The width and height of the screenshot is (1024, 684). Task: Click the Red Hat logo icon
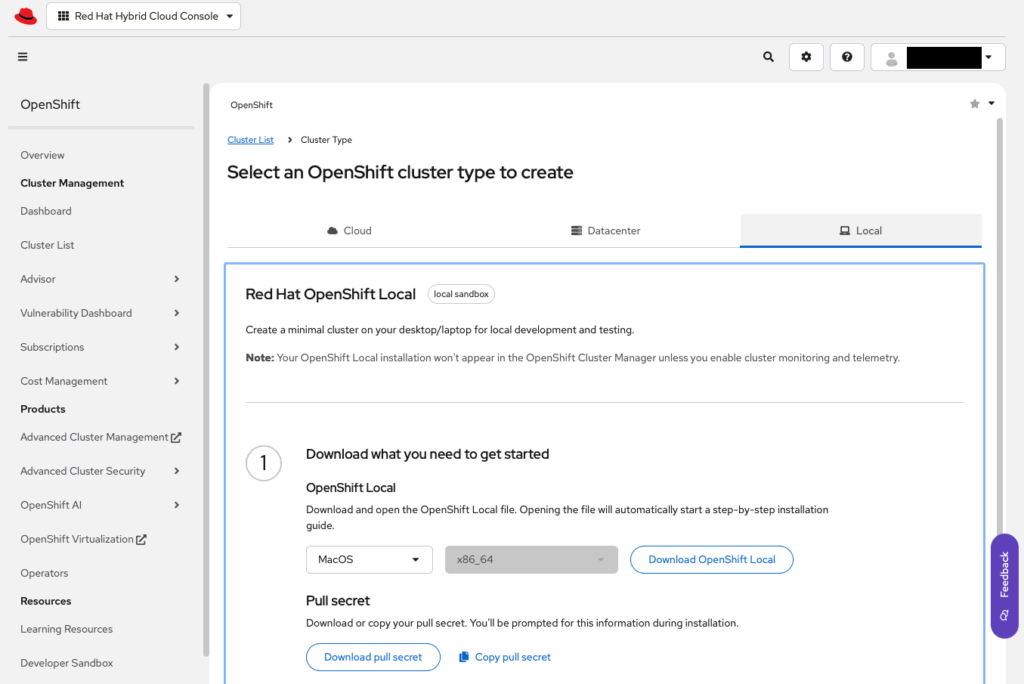pyautogui.click(x=26, y=16)
